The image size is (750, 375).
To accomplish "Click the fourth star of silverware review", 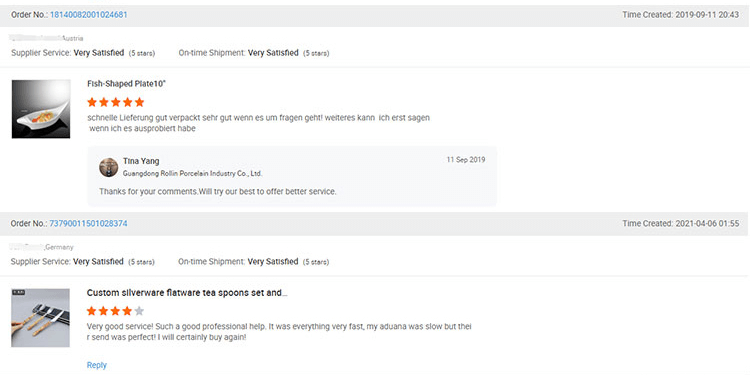I will [x=127, y=311].
